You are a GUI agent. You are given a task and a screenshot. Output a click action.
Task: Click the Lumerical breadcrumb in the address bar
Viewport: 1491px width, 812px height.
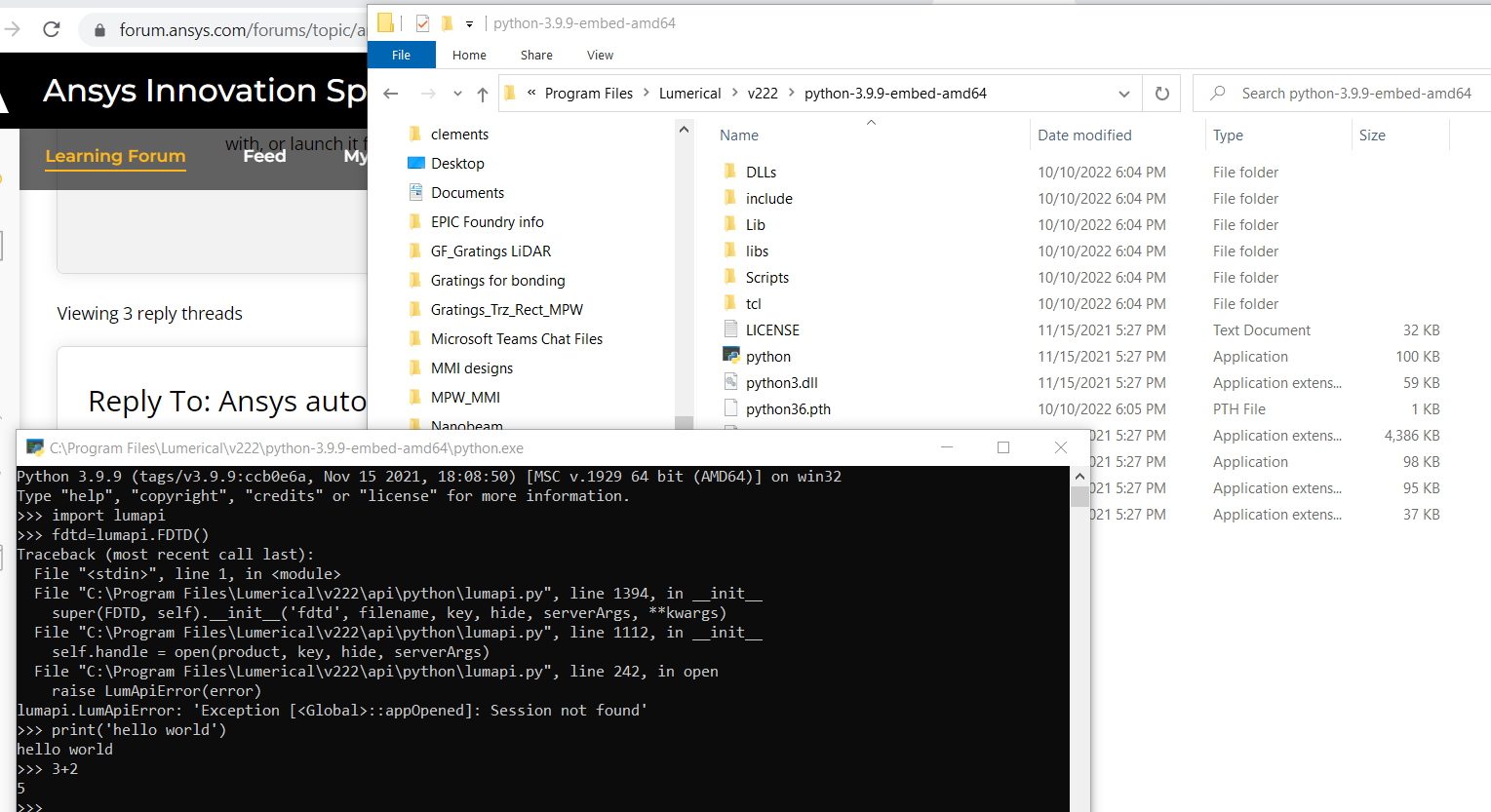tap(689, 94)
